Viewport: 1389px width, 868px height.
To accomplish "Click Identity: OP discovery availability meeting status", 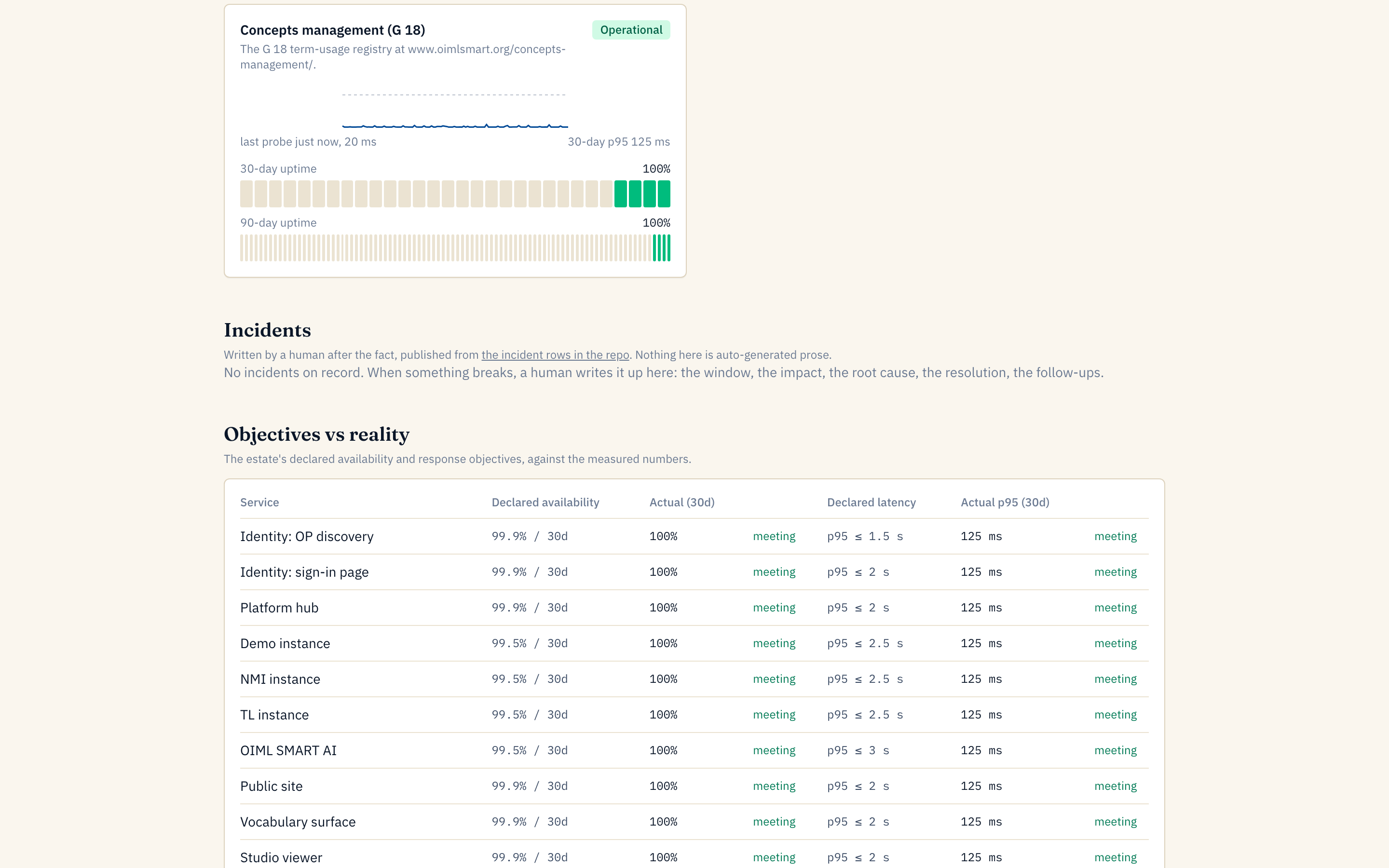I will tap(774, 536).
